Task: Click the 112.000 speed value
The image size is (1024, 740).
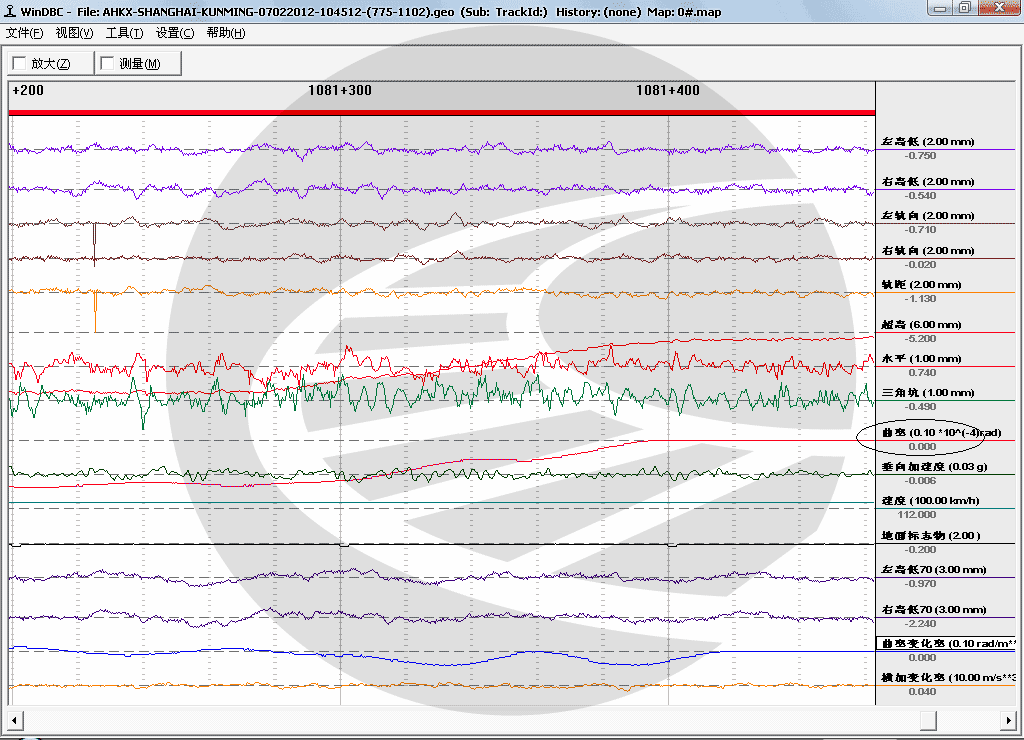Action: (x=917, y=514)
